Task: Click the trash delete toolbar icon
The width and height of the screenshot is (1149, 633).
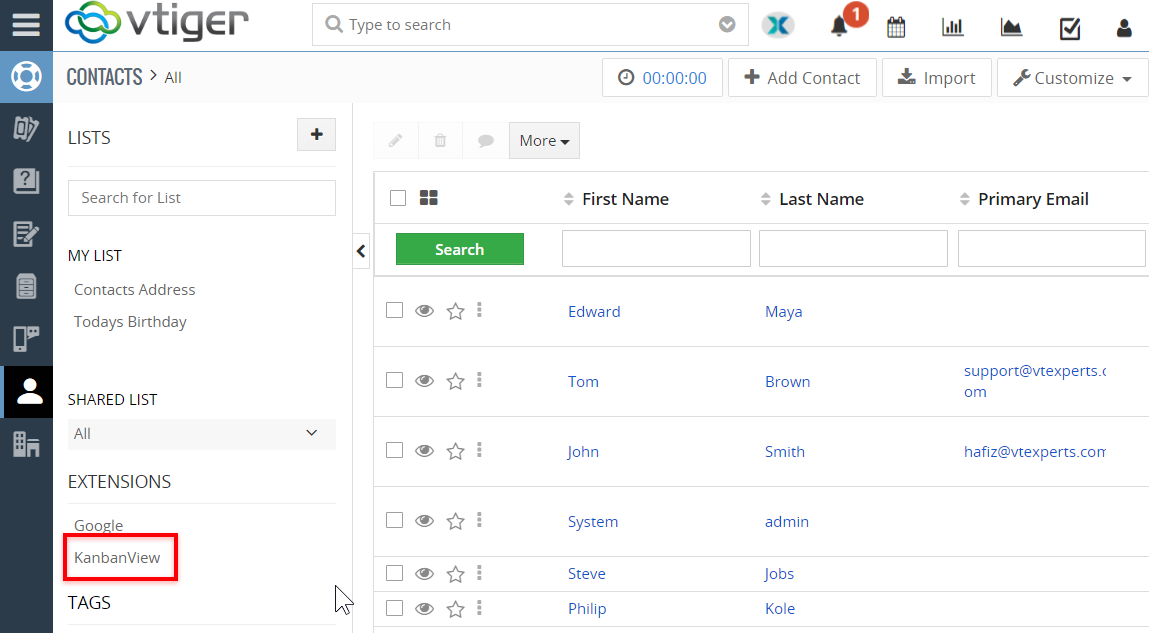Action: coord(440,141)
